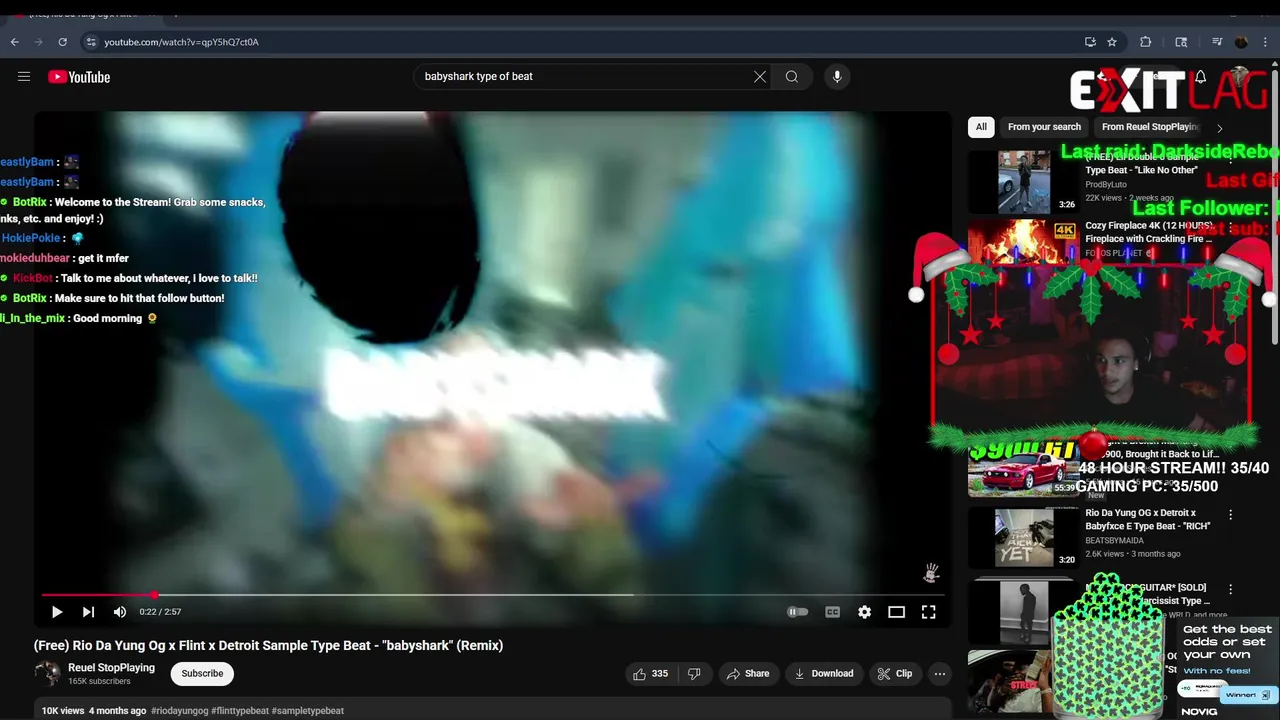Click hashtag #flinttypebeat
The image size is (1280, 720).
click(x=240, y=711)
